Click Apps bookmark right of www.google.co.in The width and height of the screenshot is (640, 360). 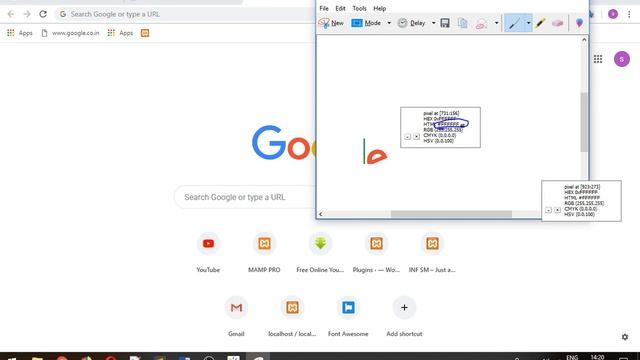tap(120, 33)
